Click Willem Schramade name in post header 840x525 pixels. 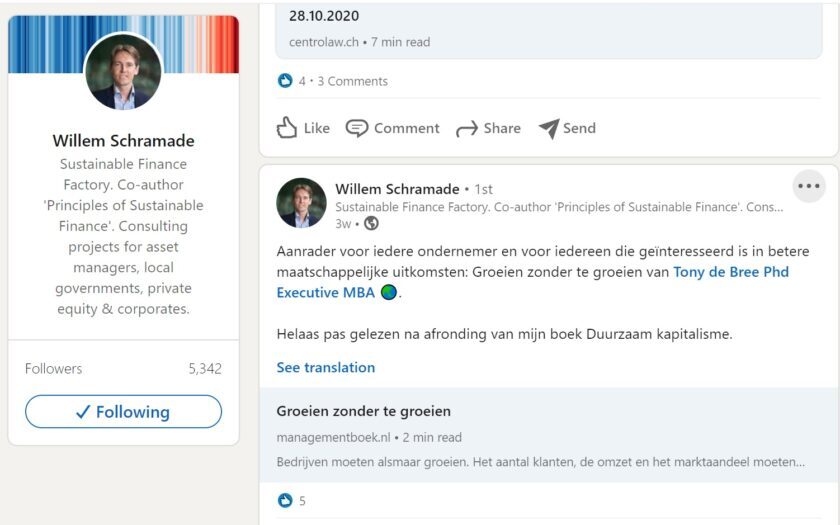pos(398,189)
